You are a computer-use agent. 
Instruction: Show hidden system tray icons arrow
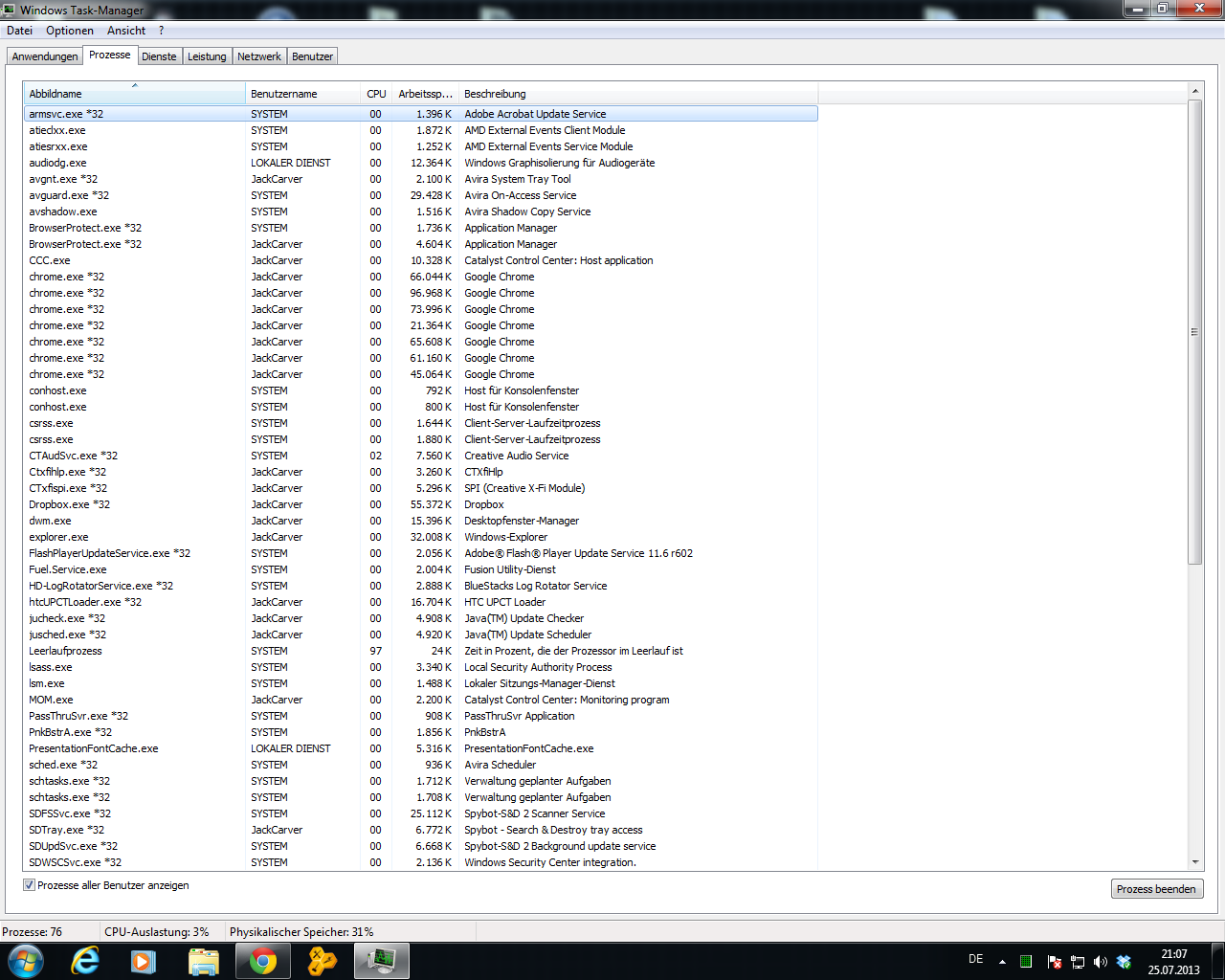pos(1002,962)
